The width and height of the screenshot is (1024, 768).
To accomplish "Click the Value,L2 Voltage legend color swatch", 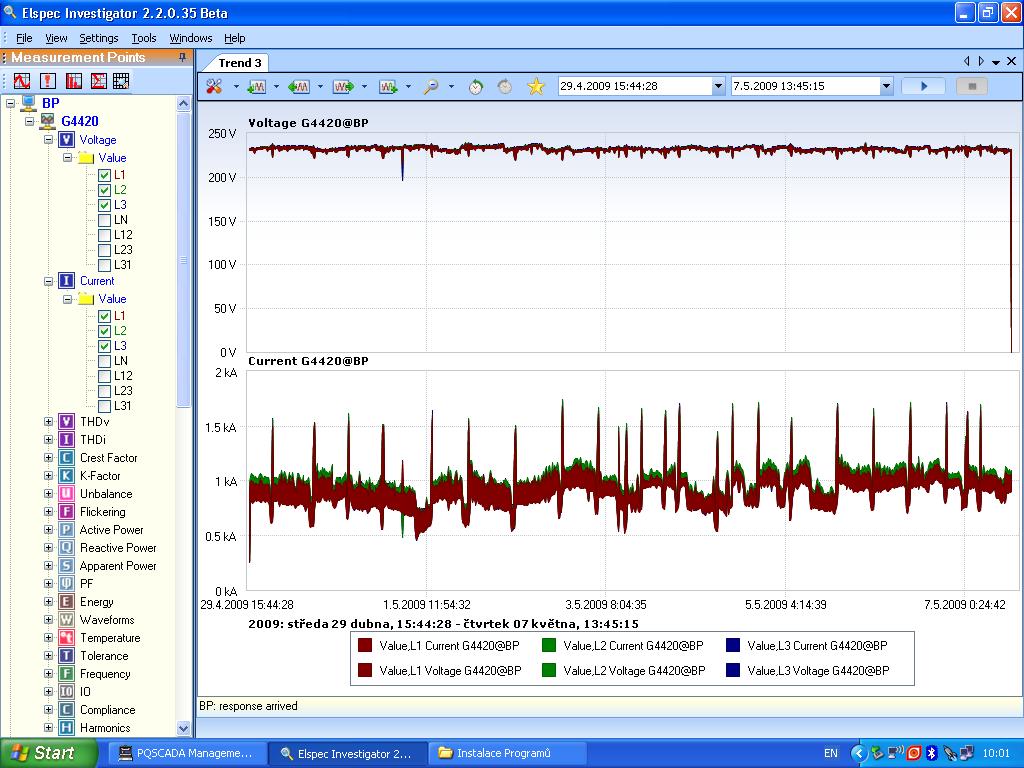I will click(549, 670).
